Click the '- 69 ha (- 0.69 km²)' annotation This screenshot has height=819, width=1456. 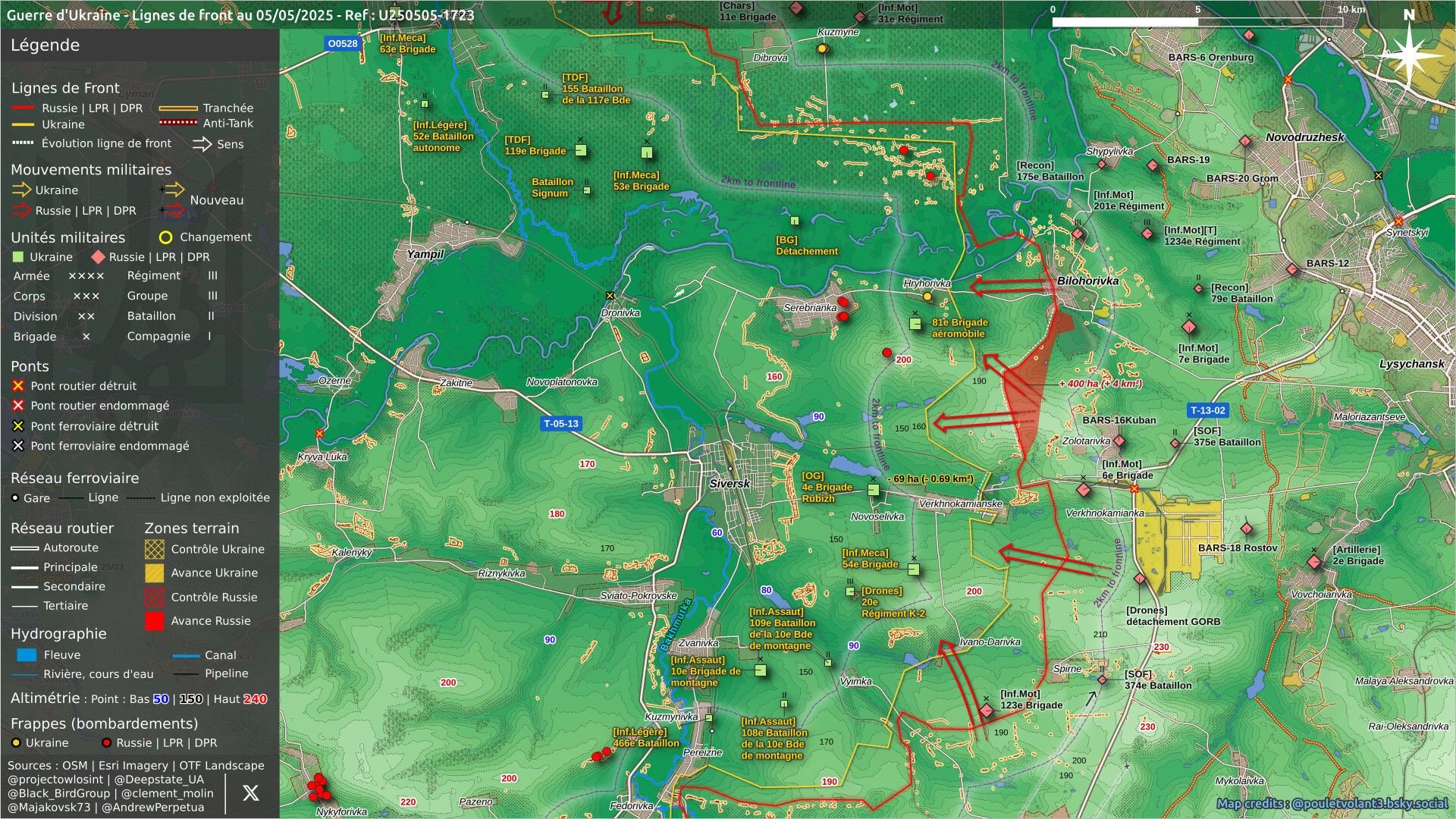tap(930, 479)
